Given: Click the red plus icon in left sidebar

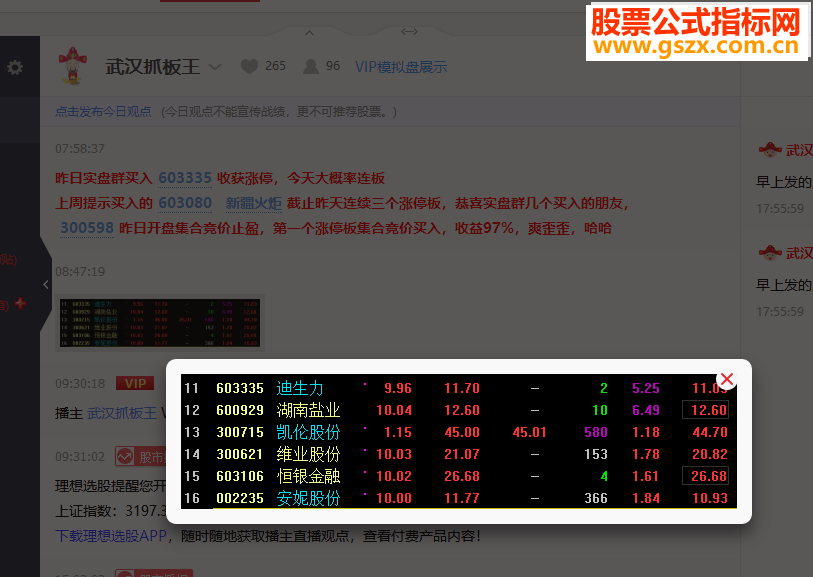Looking at the screenshot, I should pyautogui.click(x=21, y=303).
